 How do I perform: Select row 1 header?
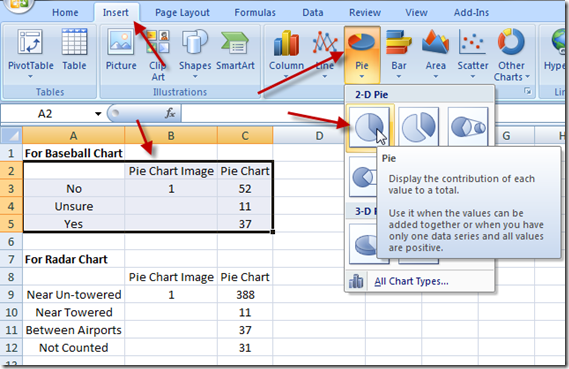coord(11,153)
